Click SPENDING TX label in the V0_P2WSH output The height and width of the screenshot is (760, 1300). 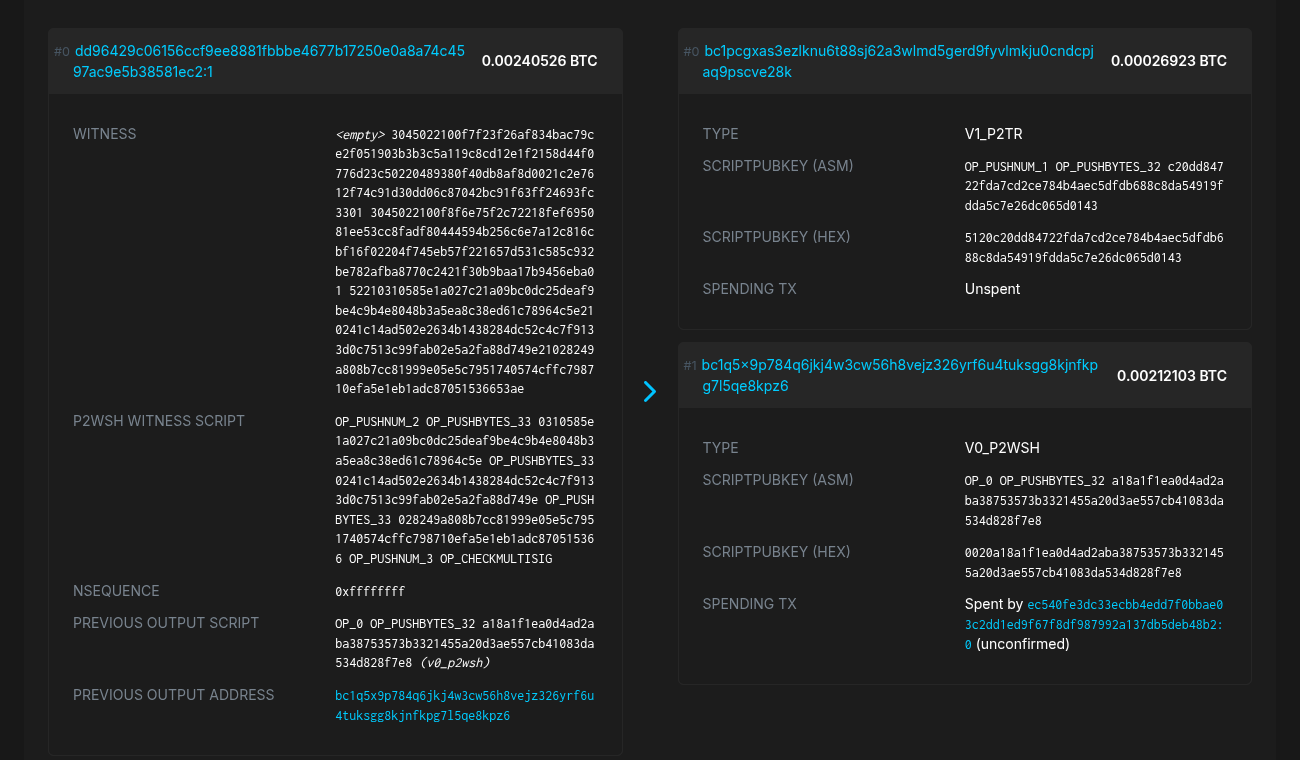tap(752, 604)
